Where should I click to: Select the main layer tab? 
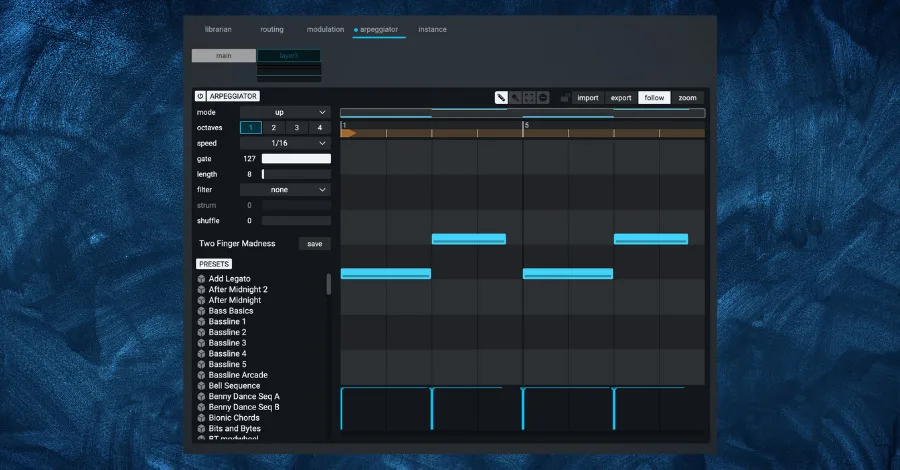pos(224,56)
